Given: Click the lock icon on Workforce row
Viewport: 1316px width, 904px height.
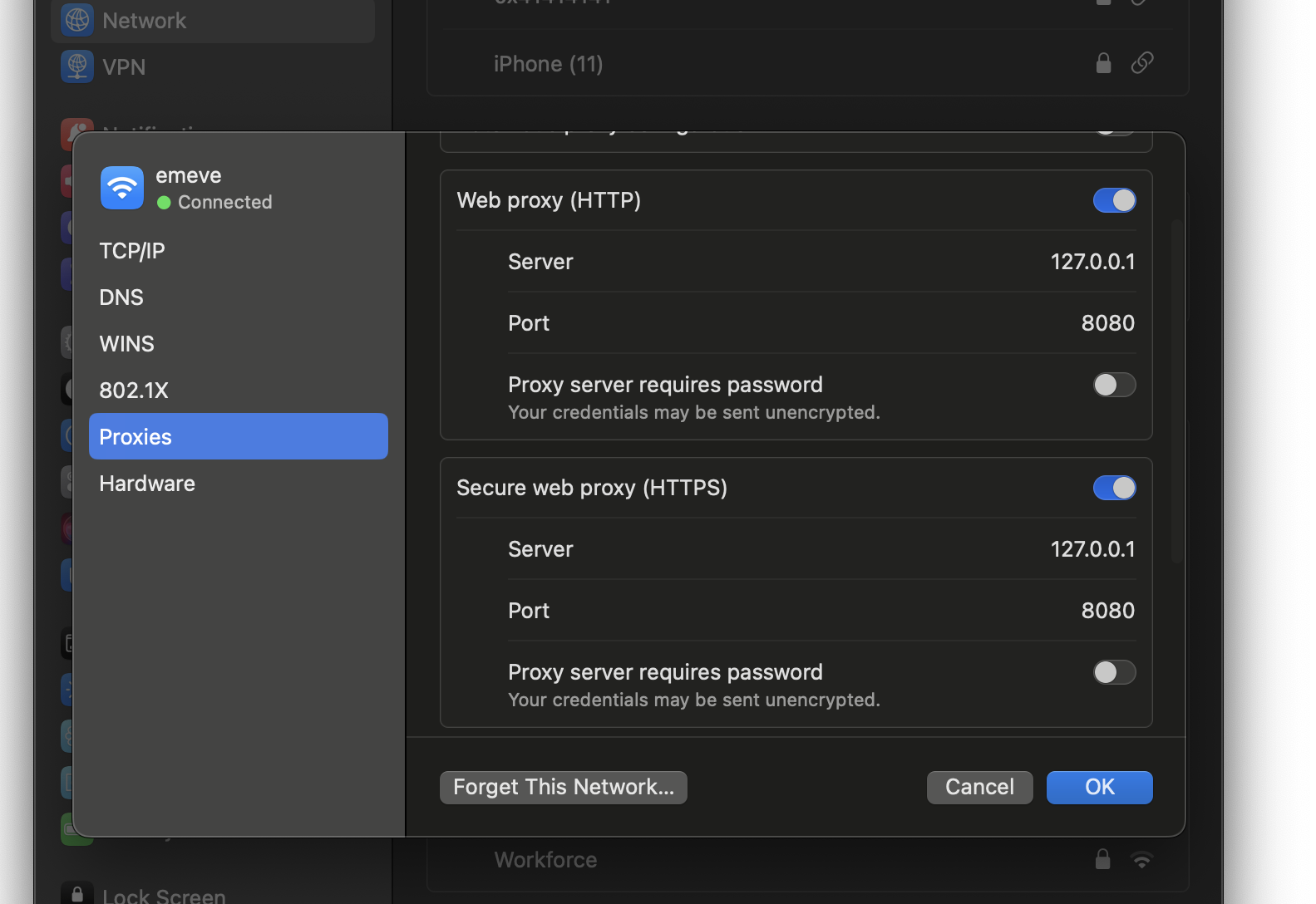Looking at the screenshot, I should pyautogui.click(x=1103, y=859).
